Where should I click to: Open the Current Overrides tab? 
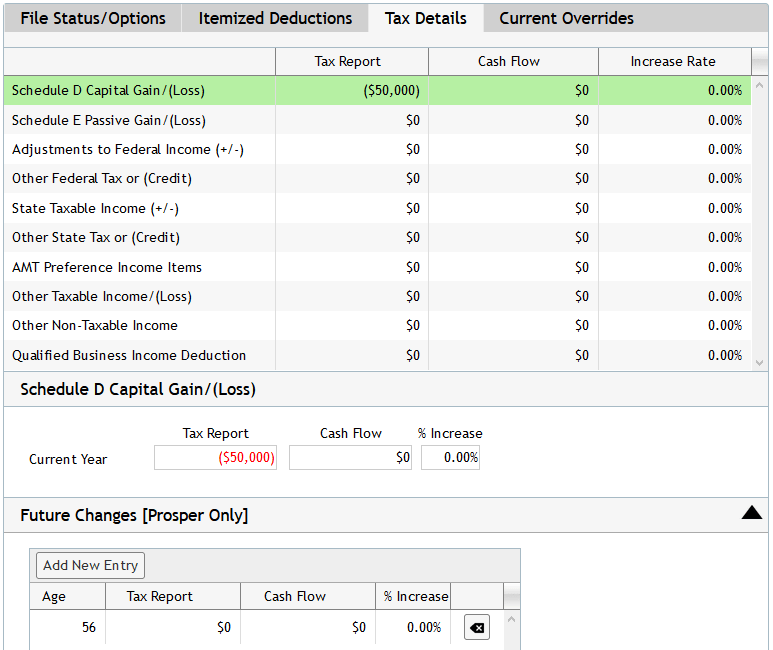[566, 18]
